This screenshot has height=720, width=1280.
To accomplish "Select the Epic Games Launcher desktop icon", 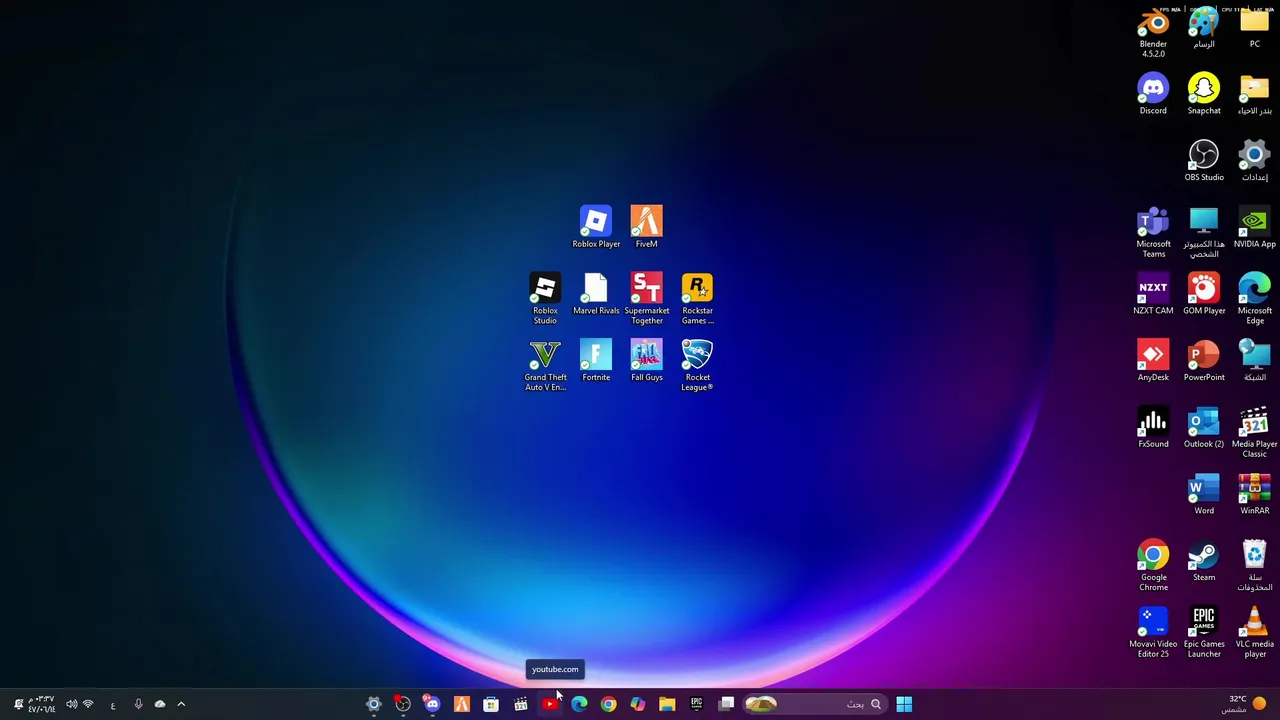I will click(1204, 632).
